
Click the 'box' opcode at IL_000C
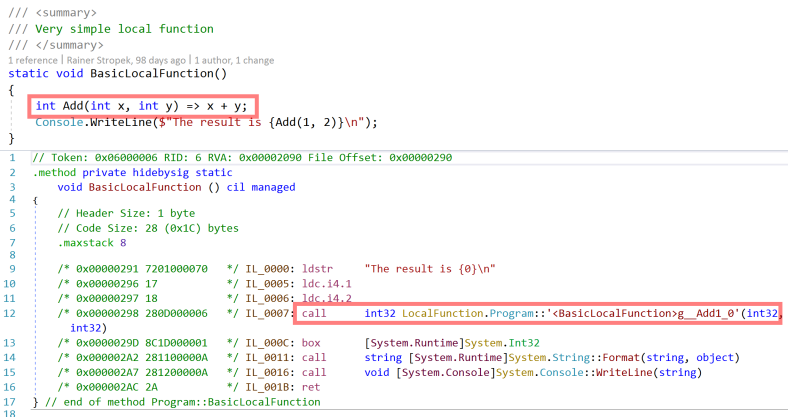[311, 343]
